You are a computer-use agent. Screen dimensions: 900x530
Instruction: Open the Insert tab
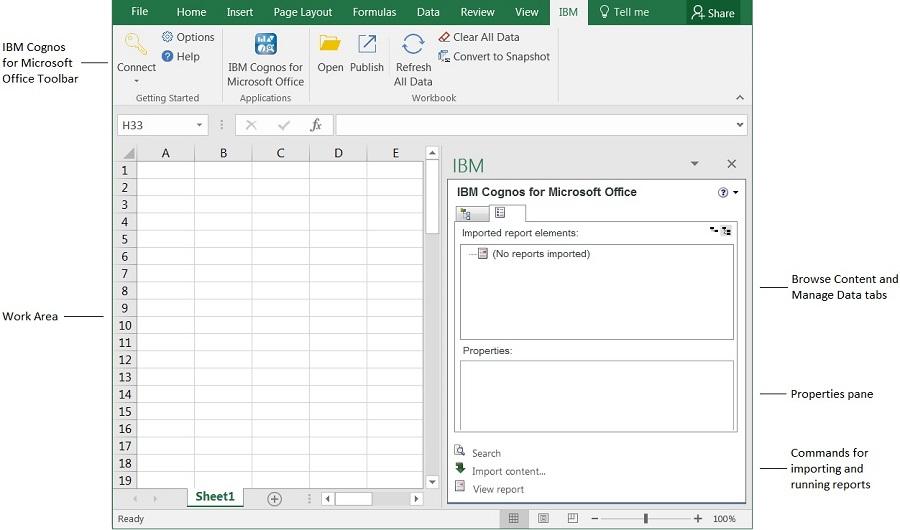pyautogui.click(x=240, y=12)
